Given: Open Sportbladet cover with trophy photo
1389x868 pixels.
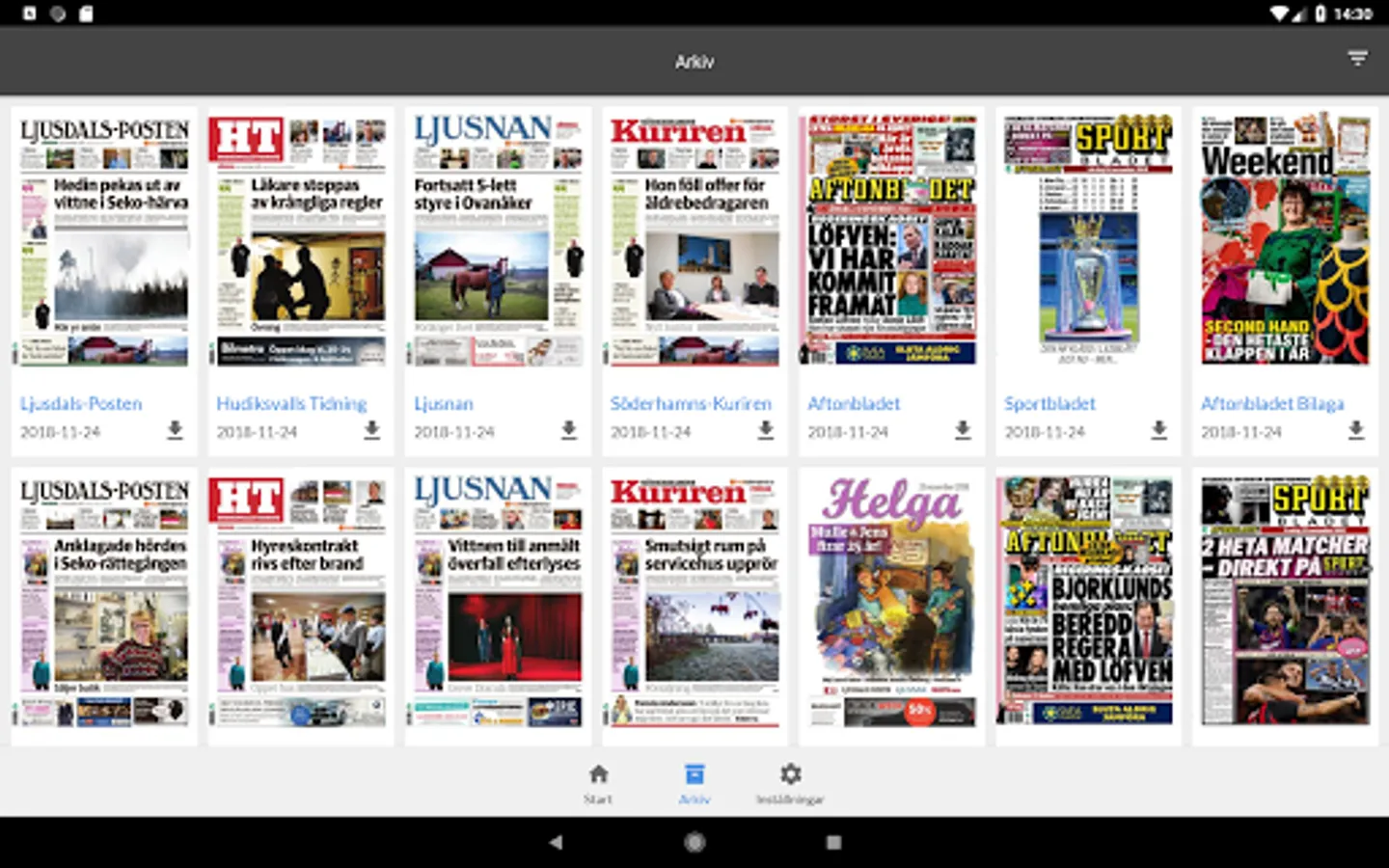Looking at the screenshot, I should click(x=1088, y=241).
